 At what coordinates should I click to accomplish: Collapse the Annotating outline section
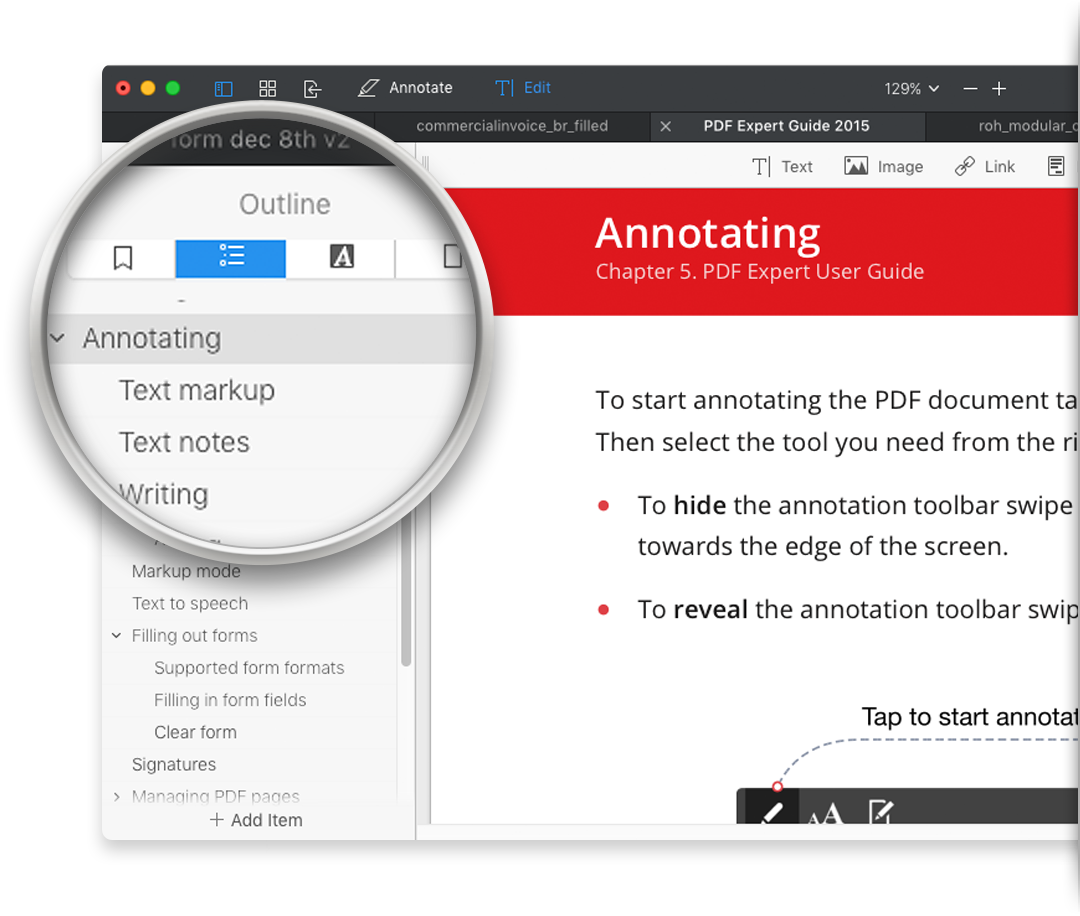tap(58, 338)
